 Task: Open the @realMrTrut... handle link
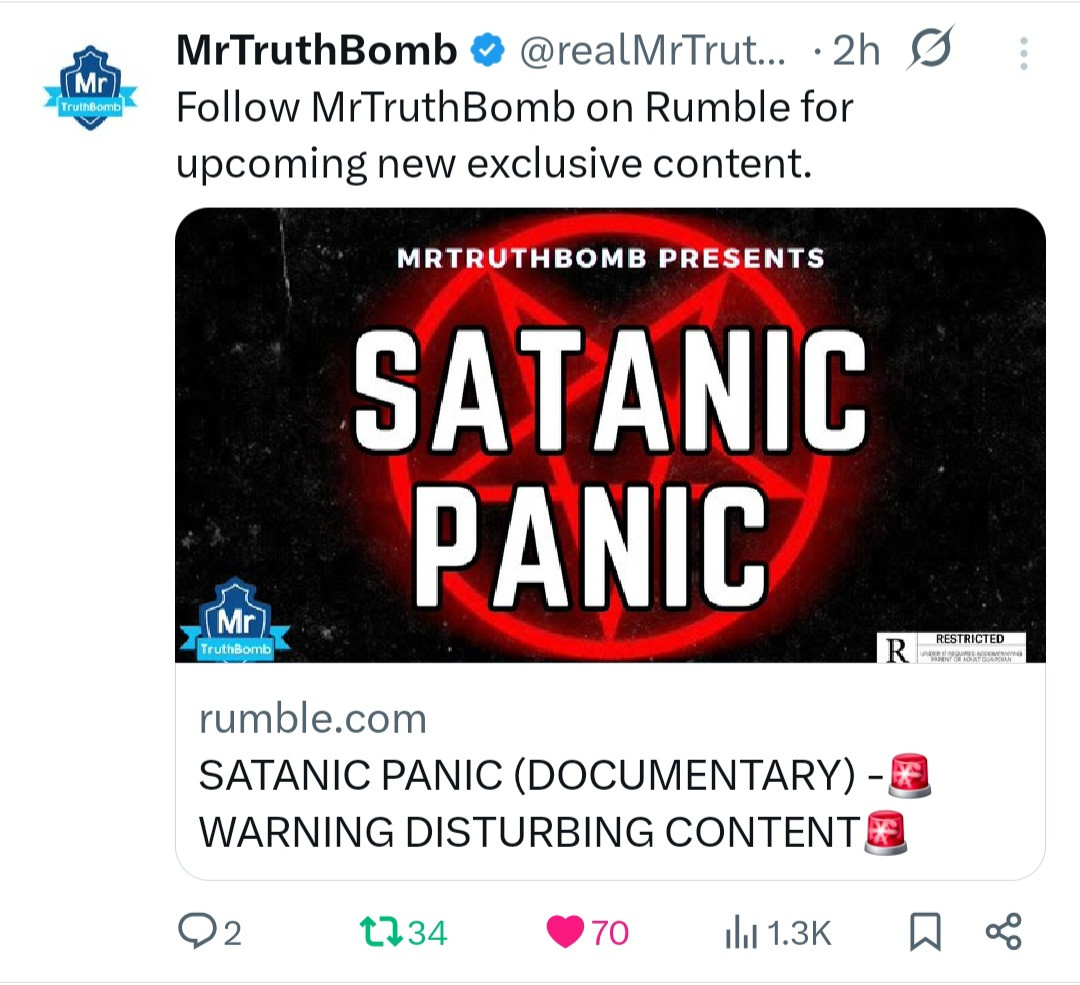point(652,51)
